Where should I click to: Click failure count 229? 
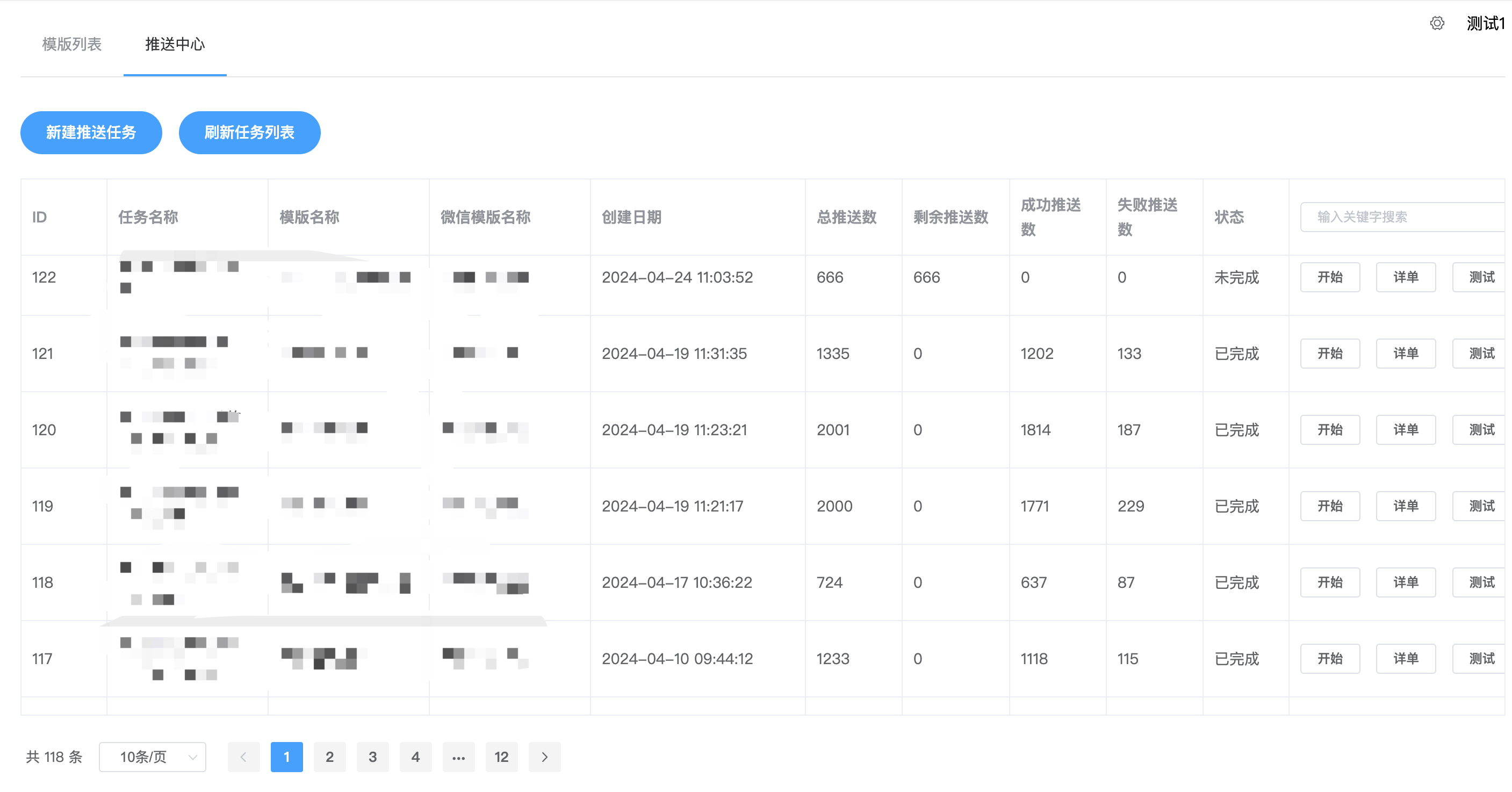tap(1131, 506)
